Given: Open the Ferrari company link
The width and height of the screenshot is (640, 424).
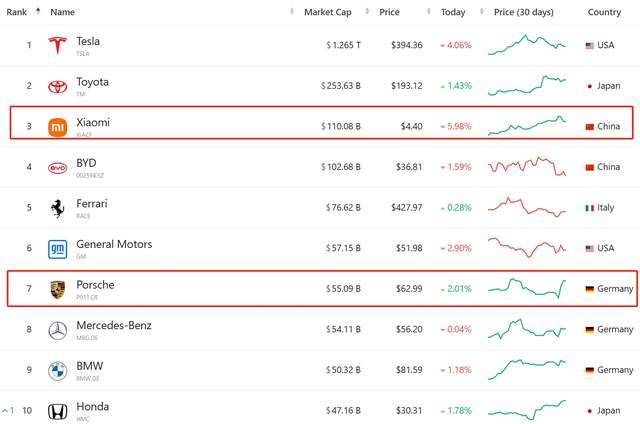Looking at the screenshot, I should click(91, 204).
